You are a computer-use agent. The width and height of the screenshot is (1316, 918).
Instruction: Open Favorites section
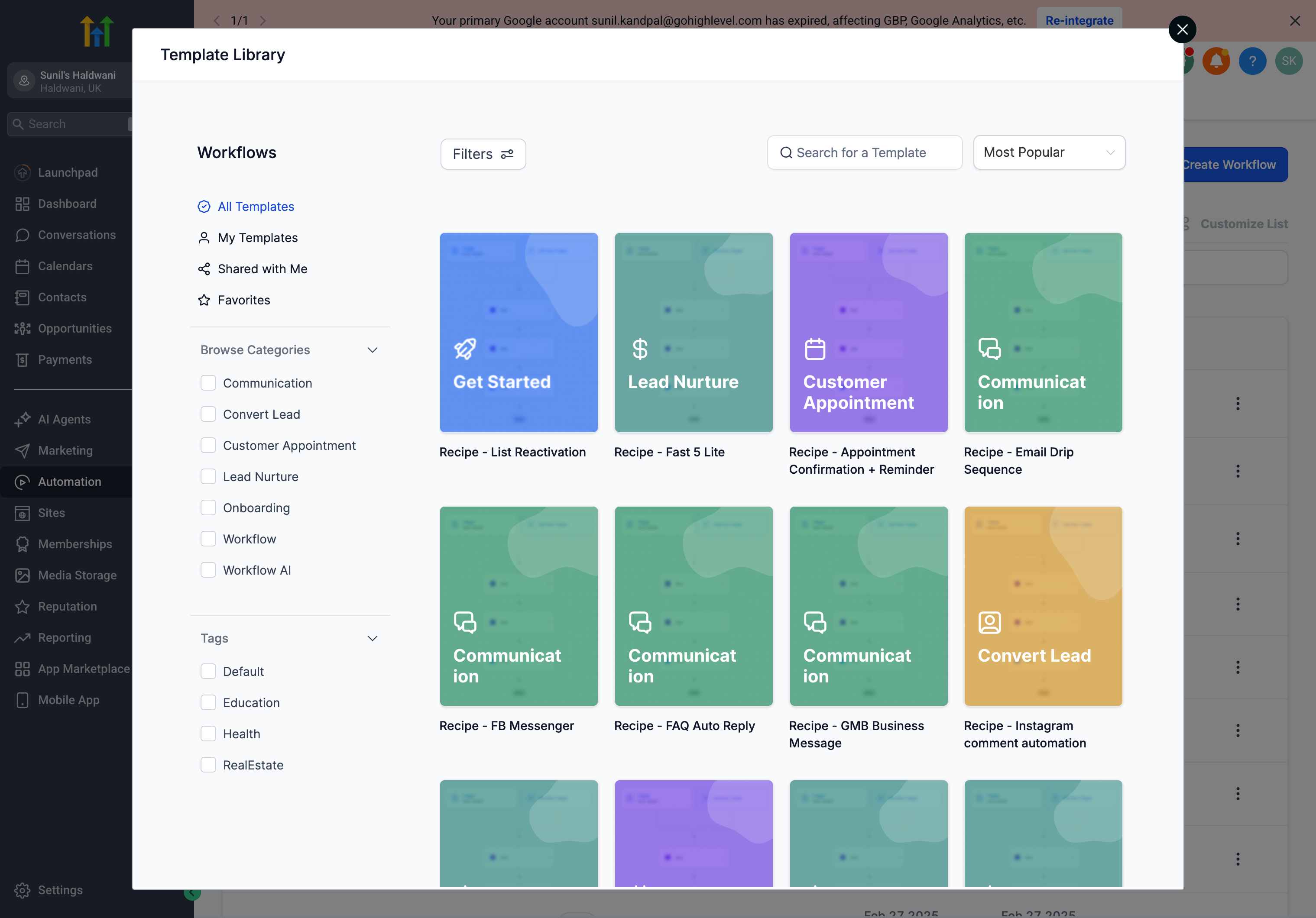click(234, 300)
